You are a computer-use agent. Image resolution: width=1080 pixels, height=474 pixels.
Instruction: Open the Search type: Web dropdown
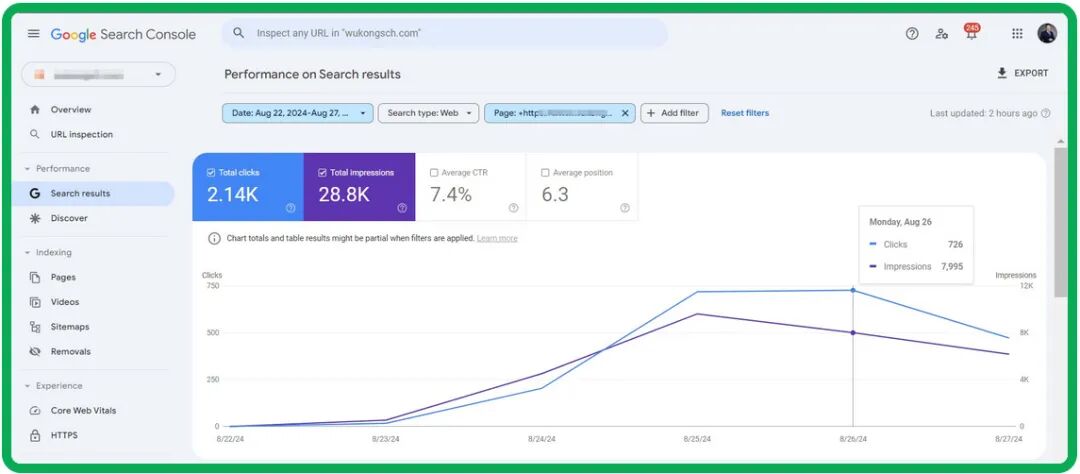(x=427, y=113)
